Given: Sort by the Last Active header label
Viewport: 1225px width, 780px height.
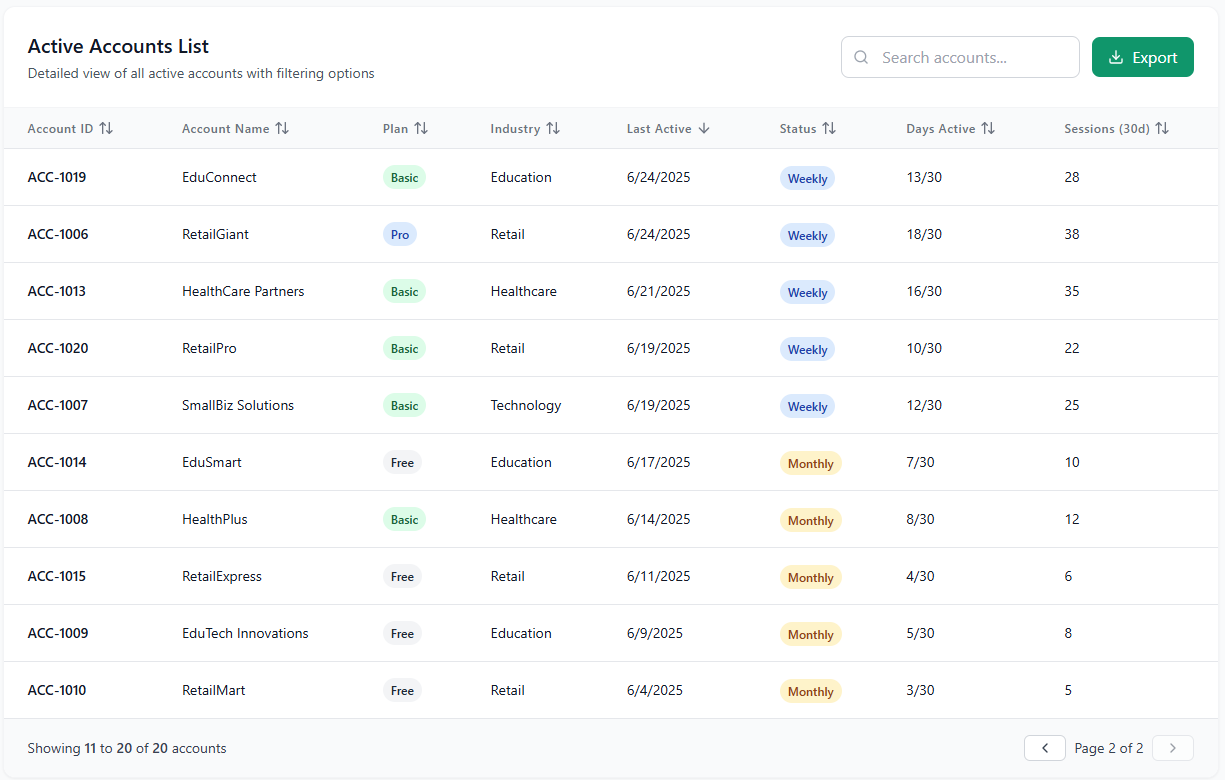Looking at the screenshot, I should (659, 129).
